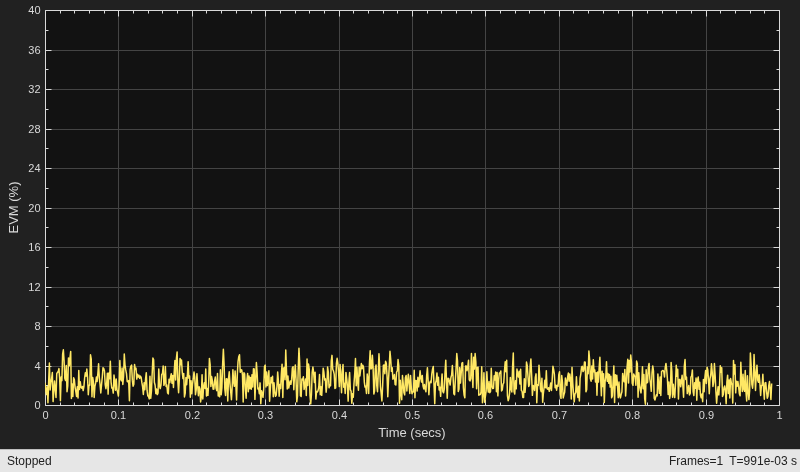Click the 36 tick label on y-axis
Screen dimensions: 800x472
tap(34, 50)
